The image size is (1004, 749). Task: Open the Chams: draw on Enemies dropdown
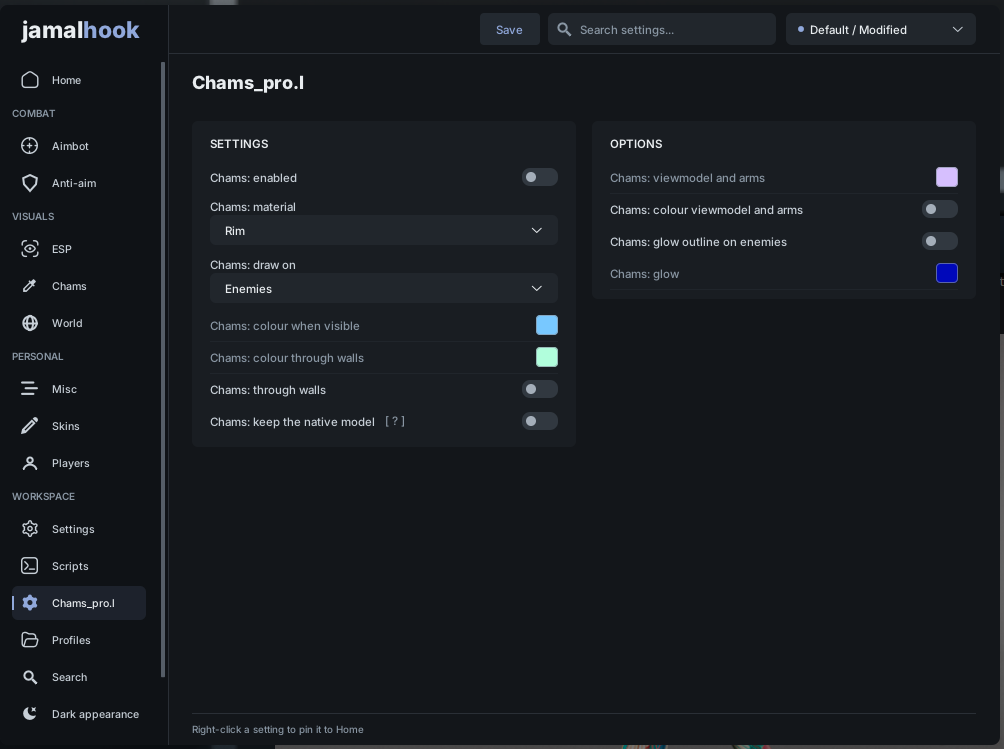[x=384, y=289]
